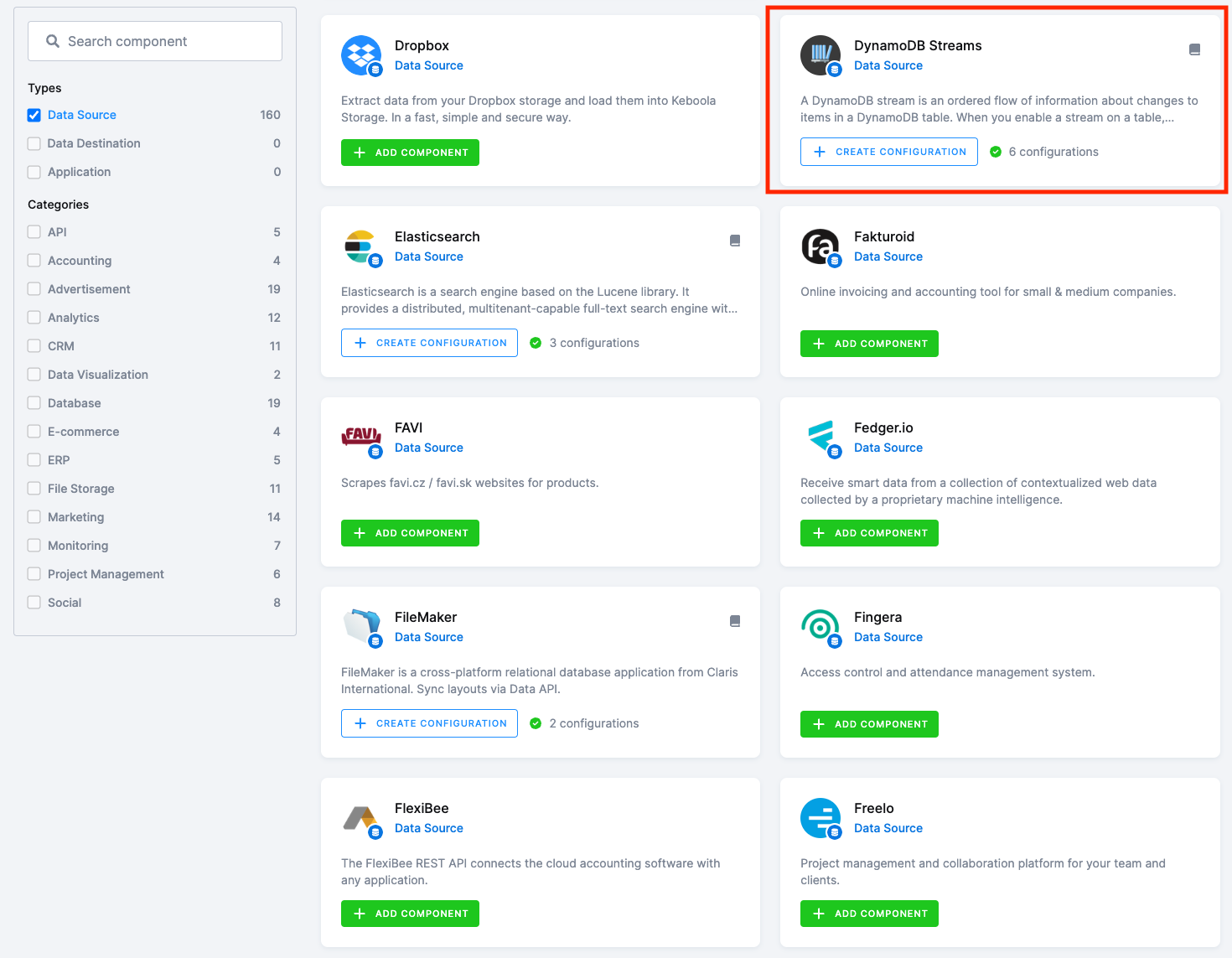Enable the Accounting category filter
This screenshot has height=958, width=1232.
[34, 261]
